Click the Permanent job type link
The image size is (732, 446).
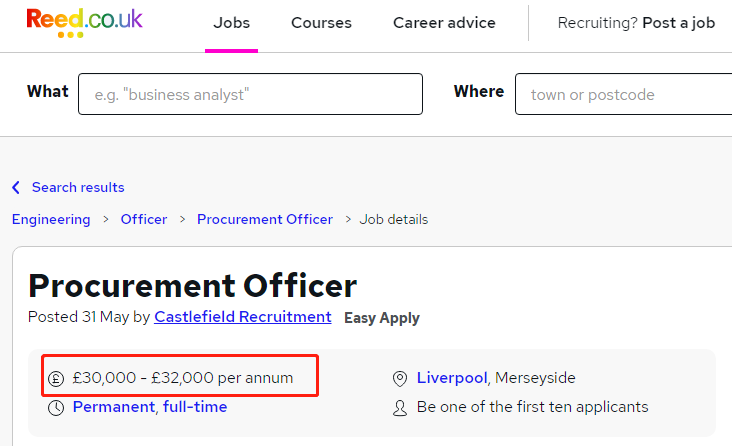coord(114,407)
